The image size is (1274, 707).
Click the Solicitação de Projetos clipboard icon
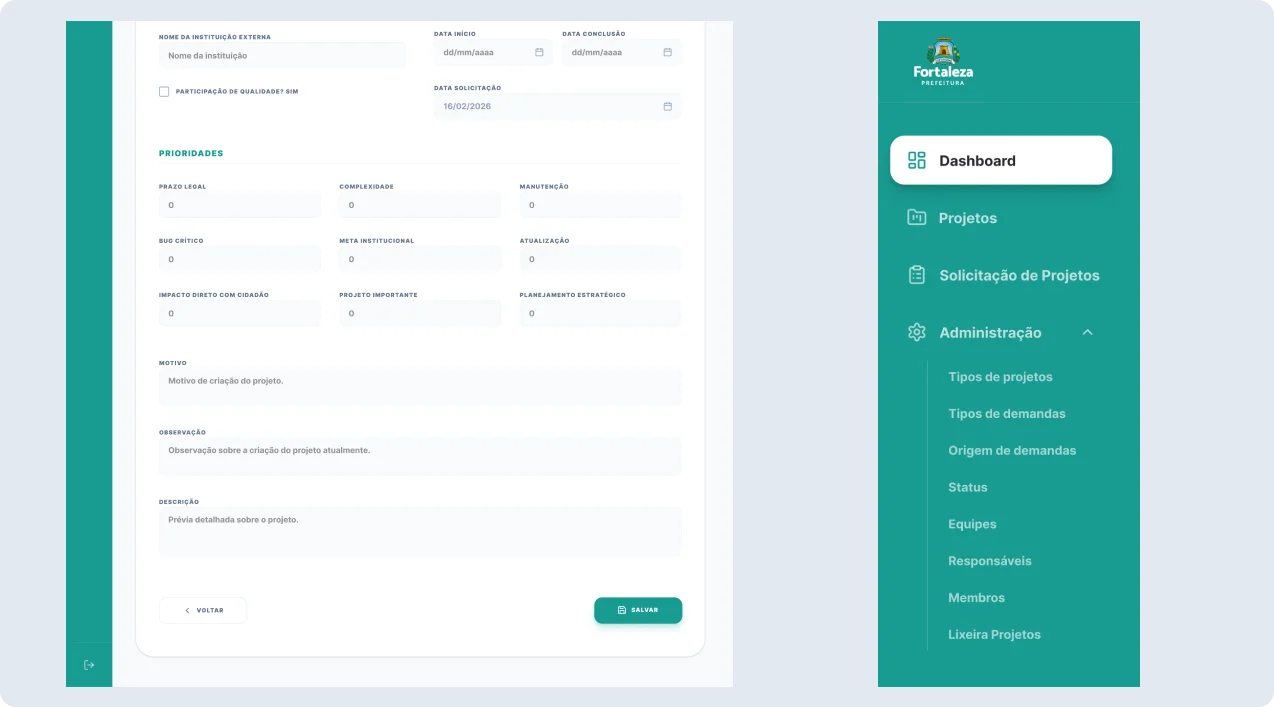[917, 275]
